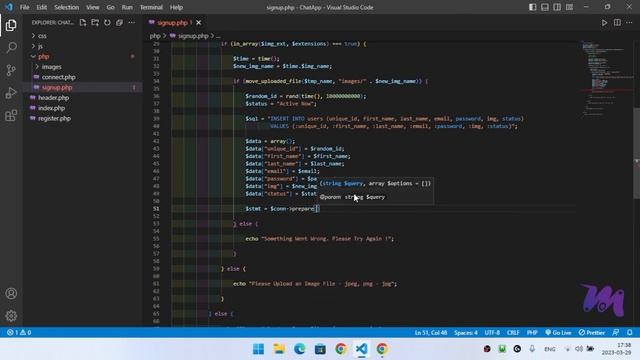Open File Explorer from taskbar
Screen dimensions: 640x360
(279, 349)
